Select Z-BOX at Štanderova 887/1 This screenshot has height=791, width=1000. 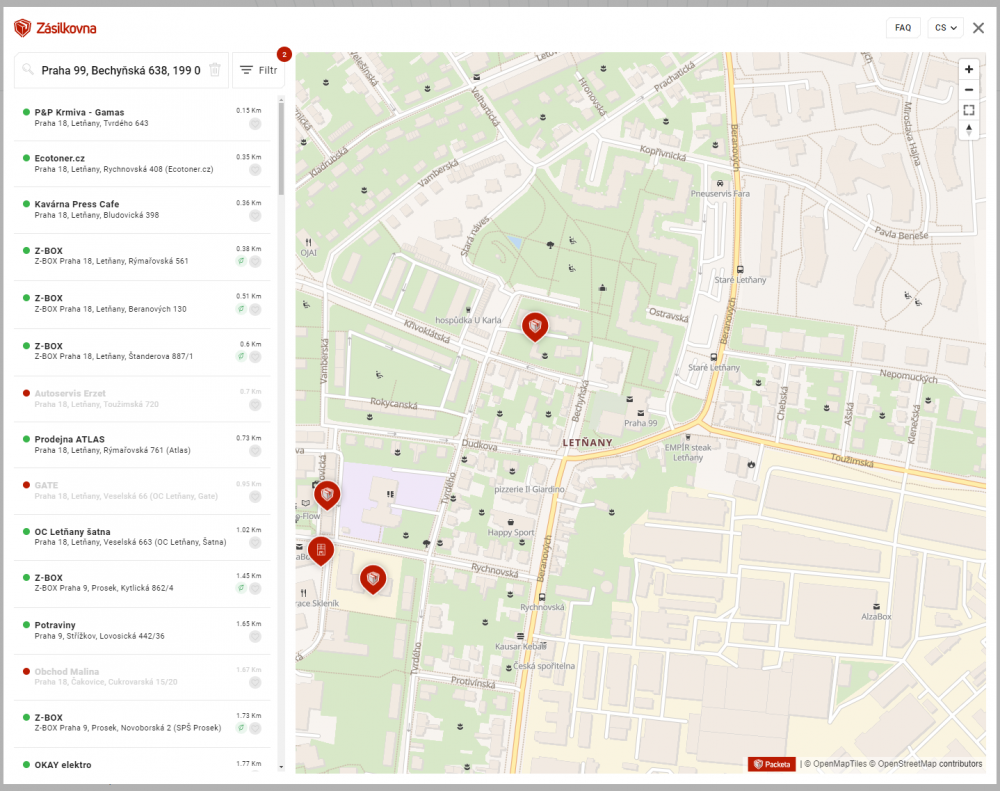point(142,351)
